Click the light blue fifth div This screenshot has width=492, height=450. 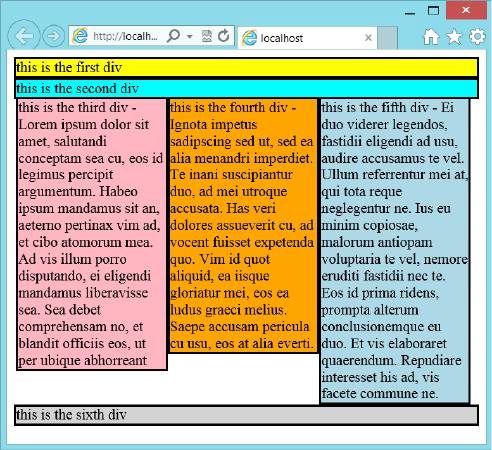point(395,251)
